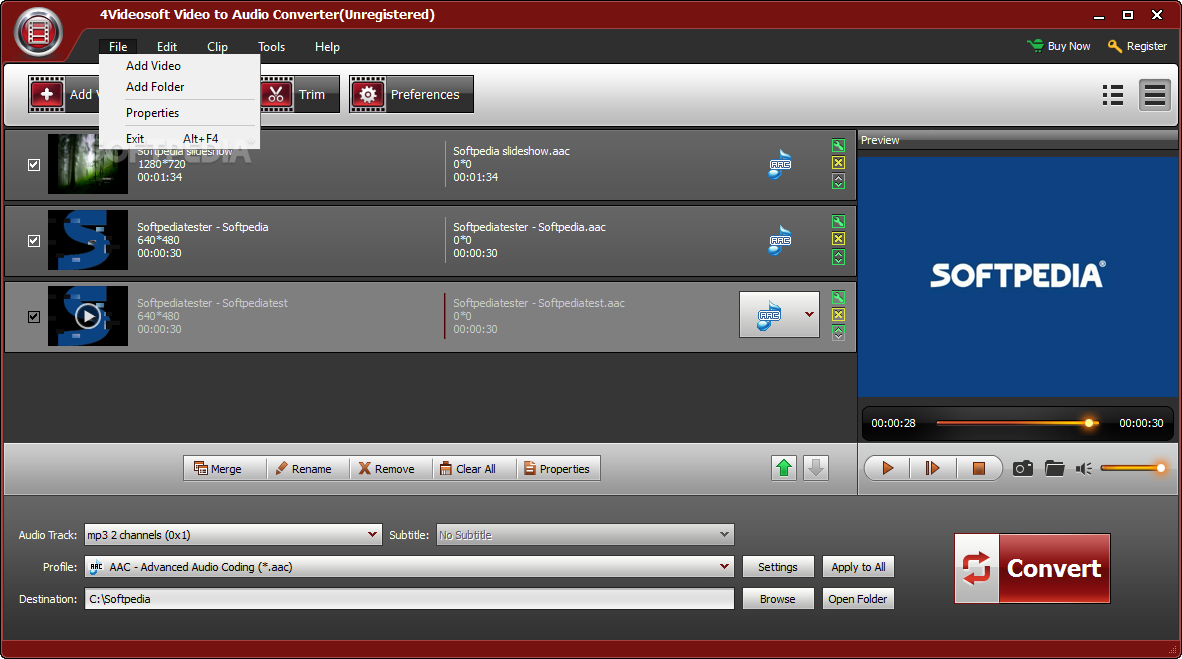Screen dimensions: 1182x659
Task: Open Preferences from the toolbar
Action: click(x=411, y=94)
